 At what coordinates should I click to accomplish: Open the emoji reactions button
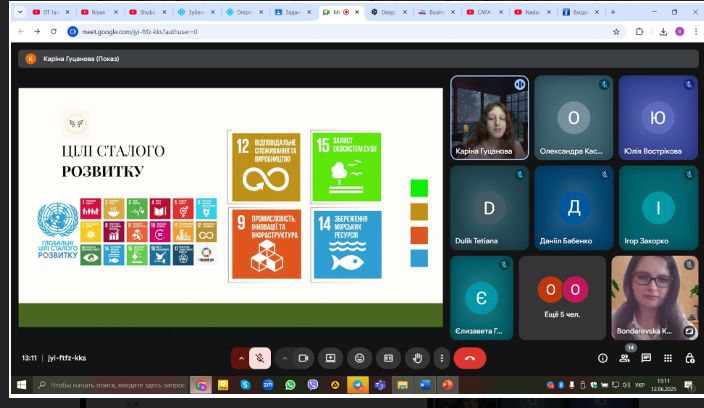coord(359,358)
